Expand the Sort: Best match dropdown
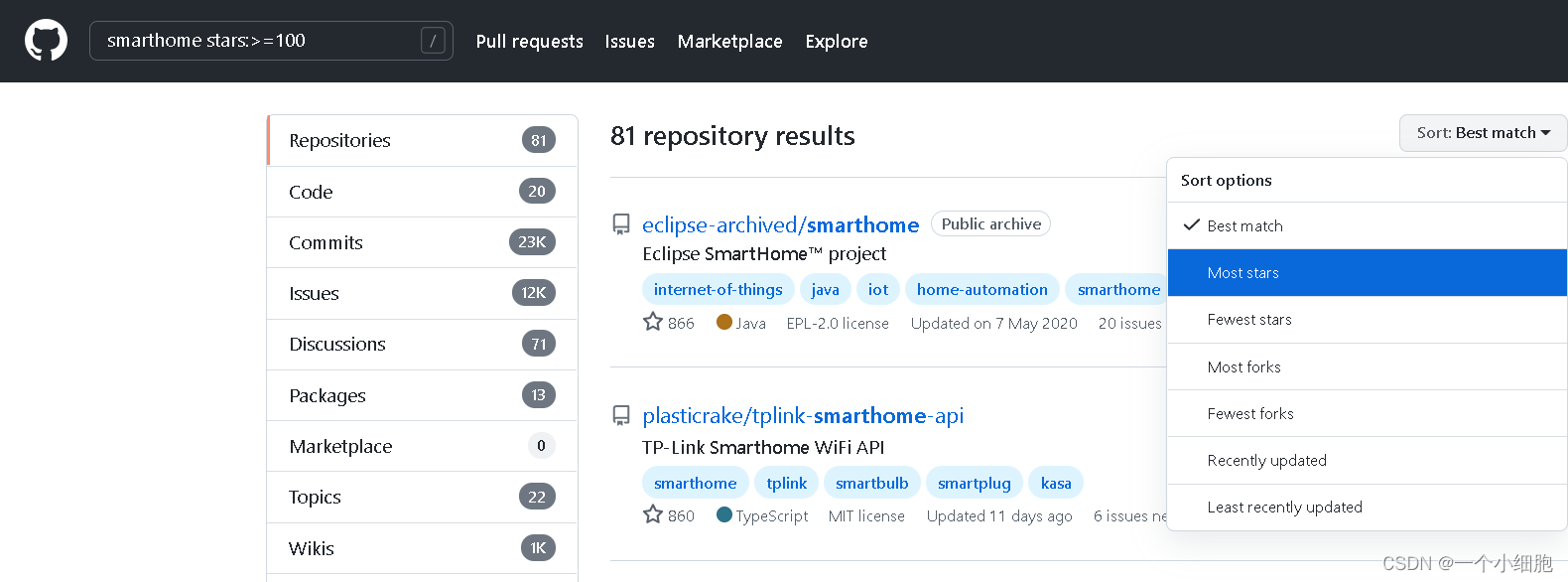 1483,133
